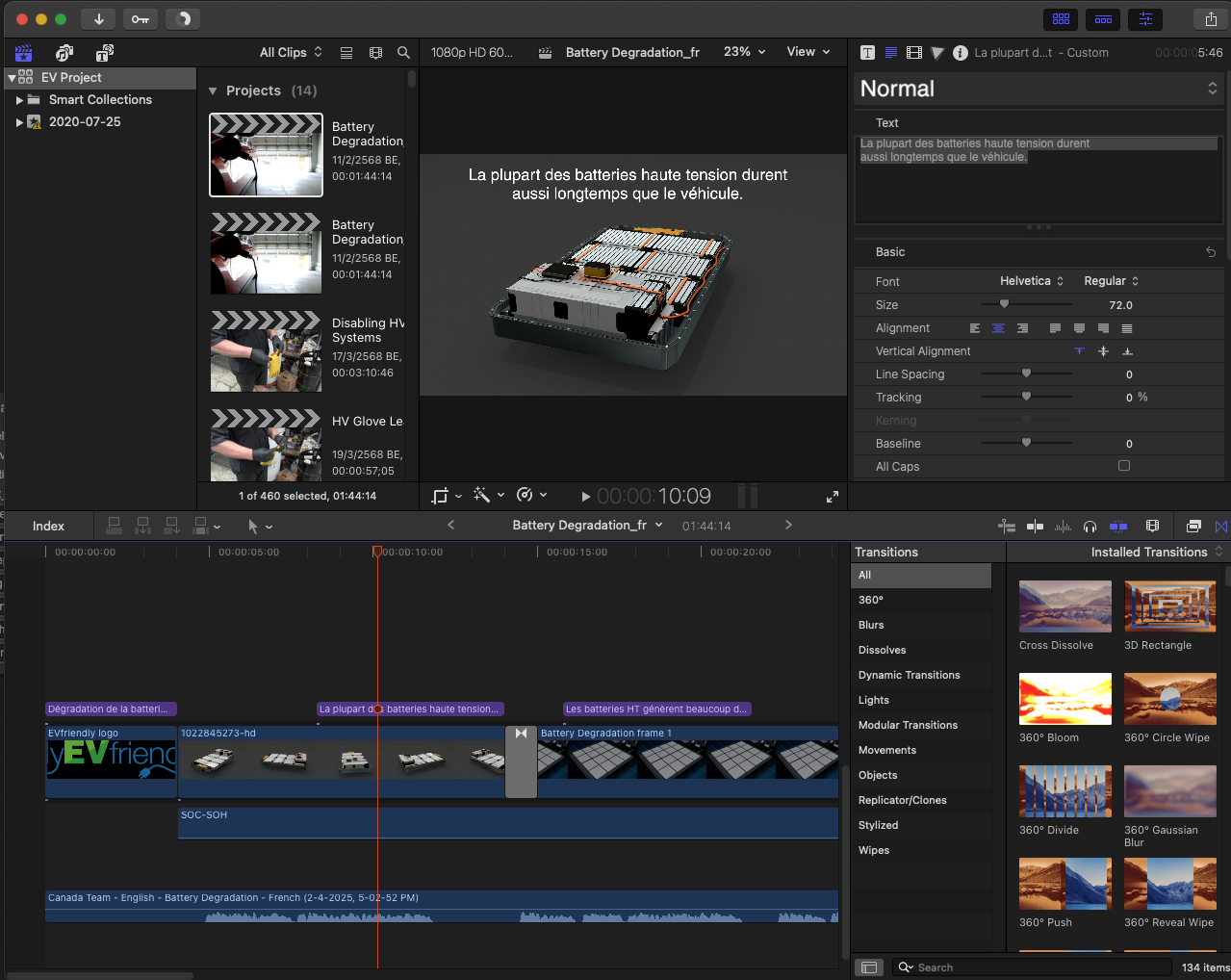Show background tasks progress indicator

click(x=183, y=18)
